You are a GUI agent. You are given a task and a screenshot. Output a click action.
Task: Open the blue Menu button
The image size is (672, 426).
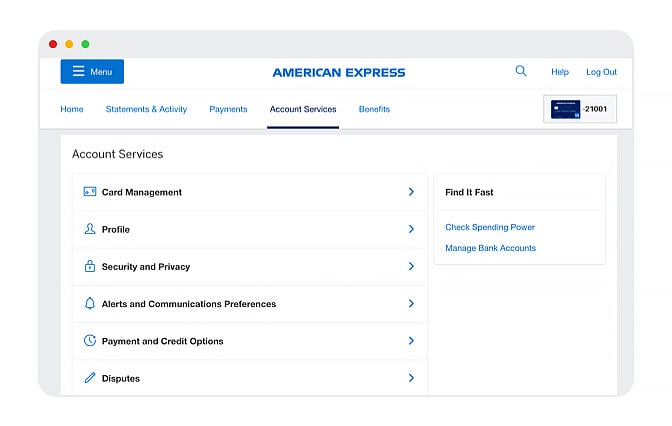(92, 72)
